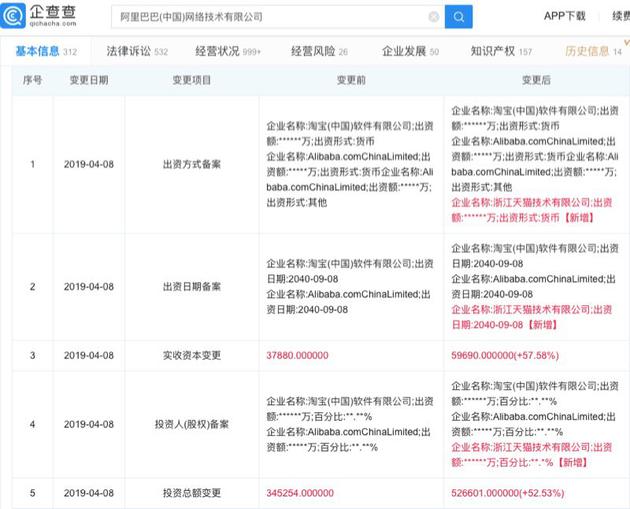The image size is (630, 509).
Task: Open the 续费 link in the header
Action: point(621,16)
